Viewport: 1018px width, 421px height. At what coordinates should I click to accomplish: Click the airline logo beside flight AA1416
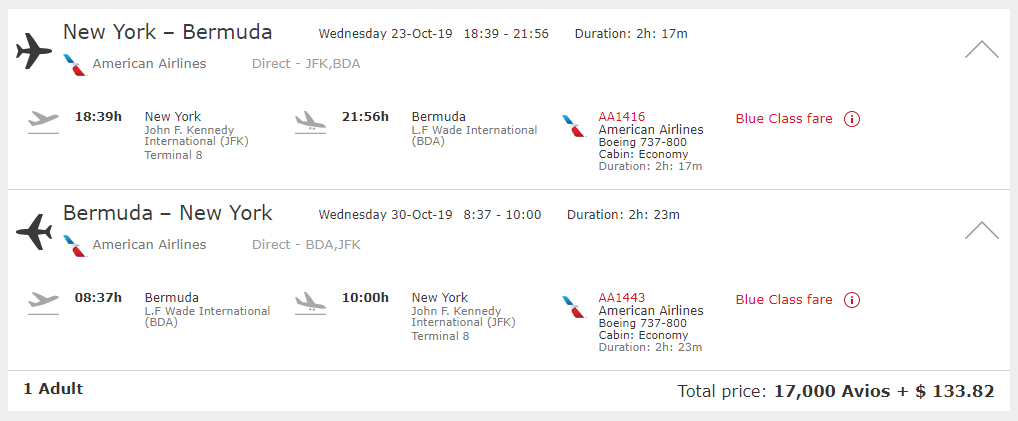tap(574, 126)
